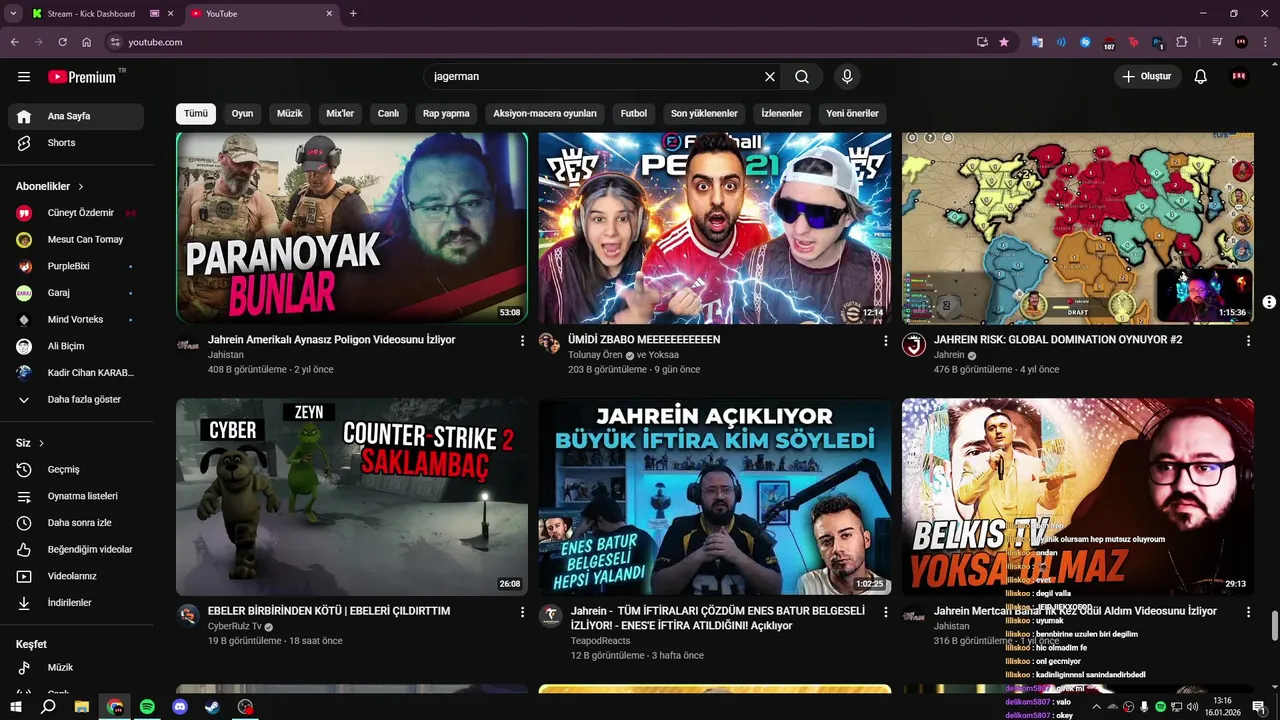
Task: Open the Chrome extensions puzzle icon
Action: pos(1182,42)
